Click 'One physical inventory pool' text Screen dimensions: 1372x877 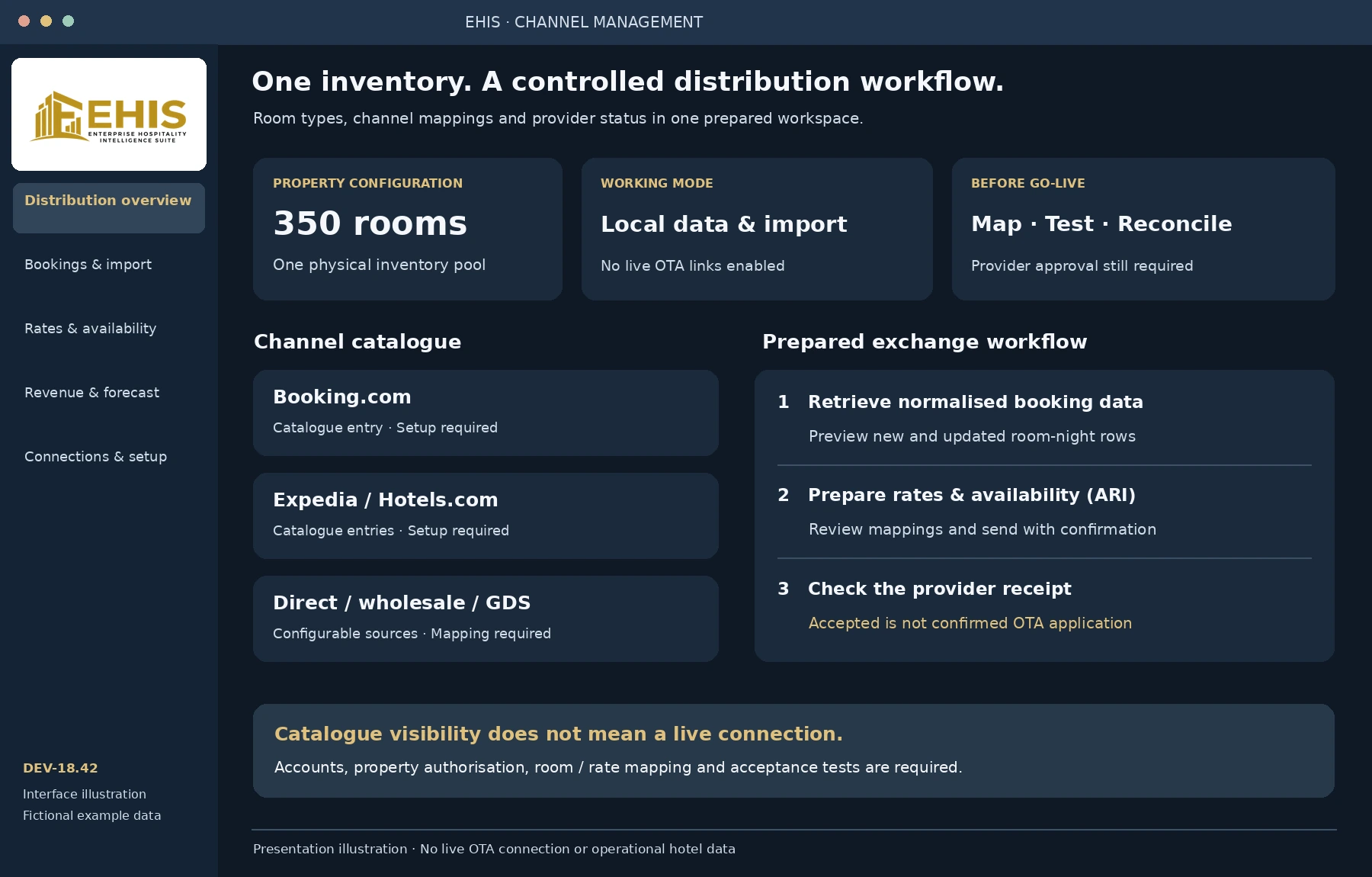[x=379, y=265]
